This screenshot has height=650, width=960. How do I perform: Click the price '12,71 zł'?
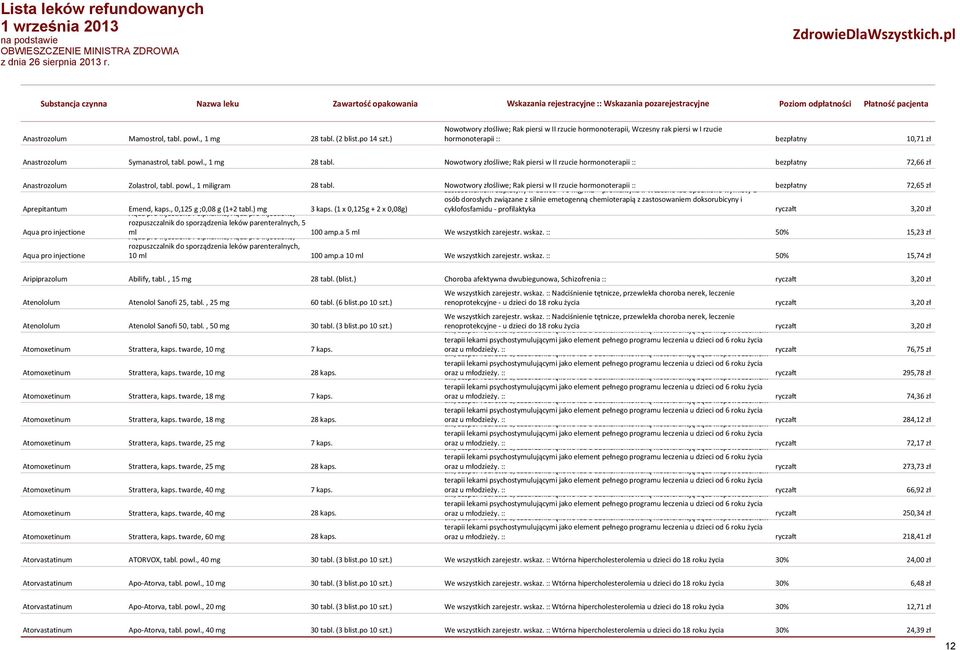coord(918,607)
